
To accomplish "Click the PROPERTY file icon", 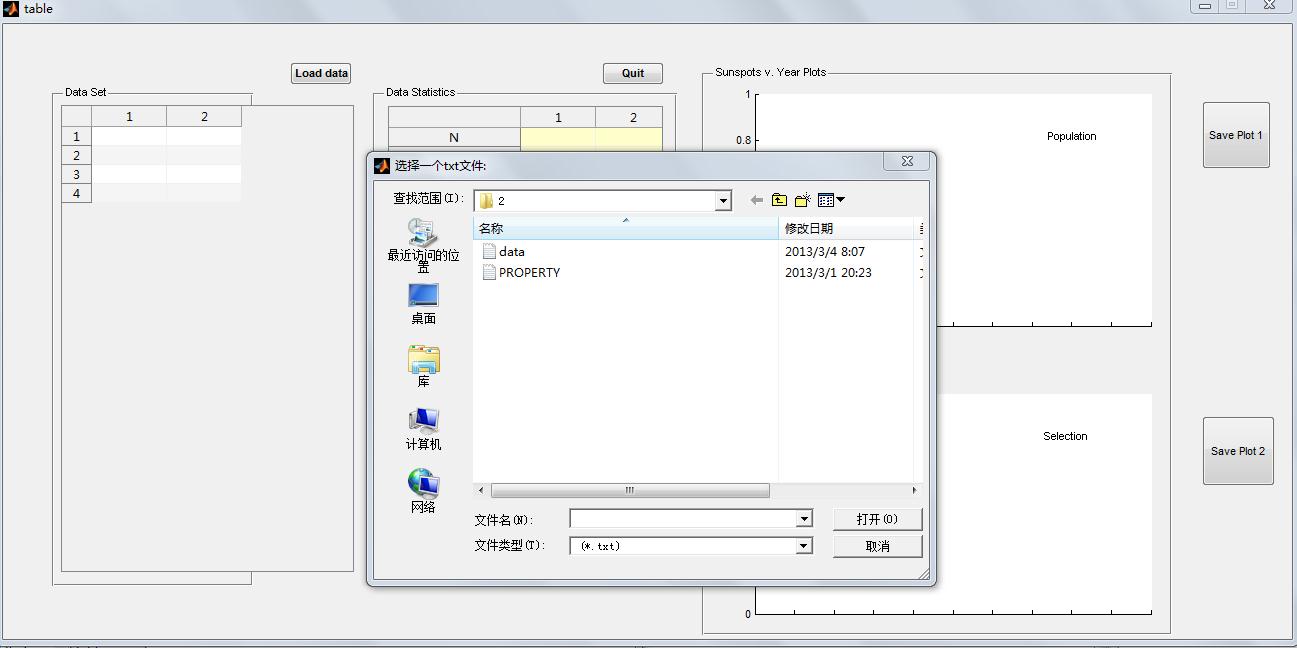I will pyautogui.click(x=489, y=272).
